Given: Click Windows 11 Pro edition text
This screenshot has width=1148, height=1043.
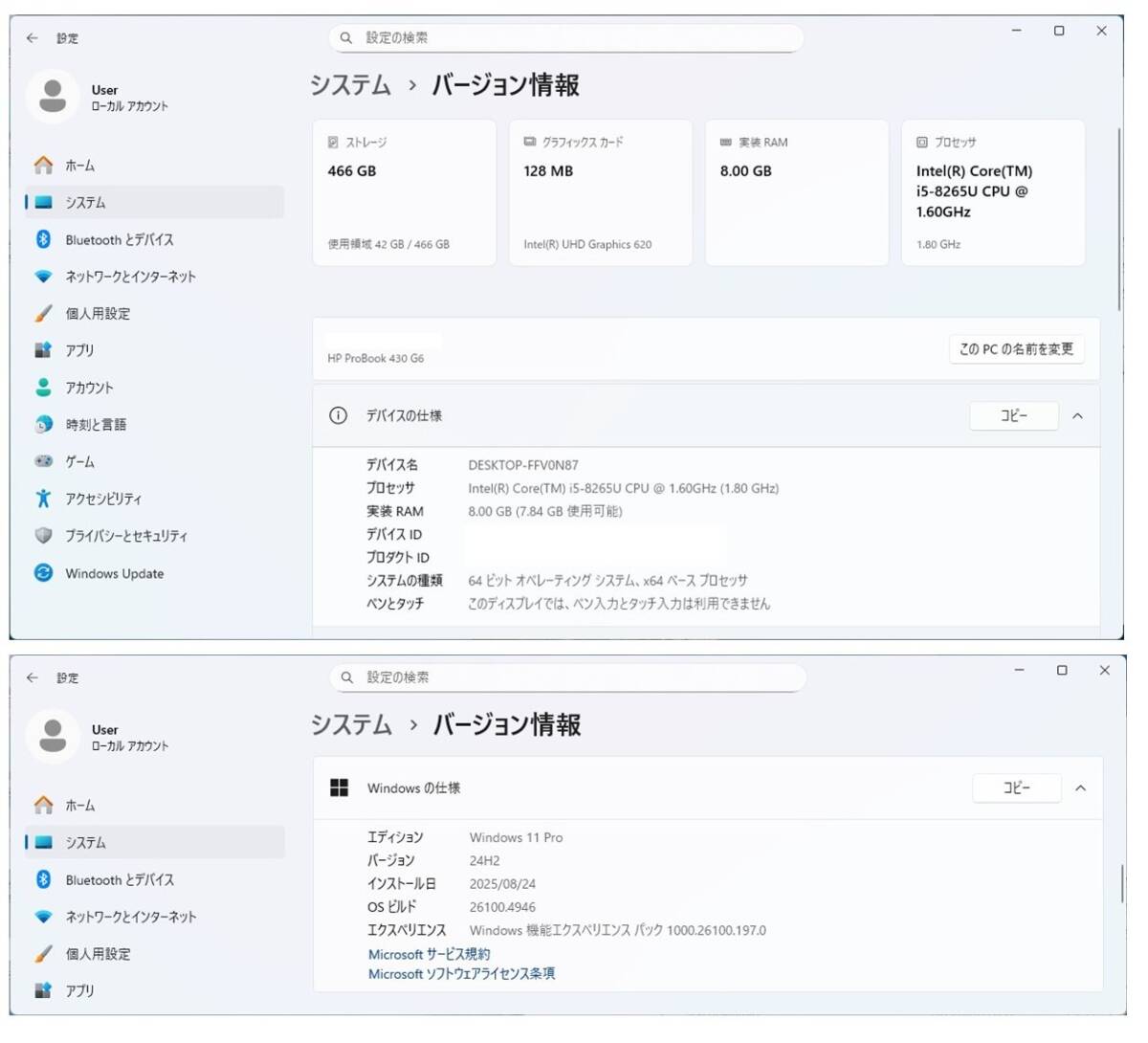Looking at the screenshot, I should coord(517,837).
